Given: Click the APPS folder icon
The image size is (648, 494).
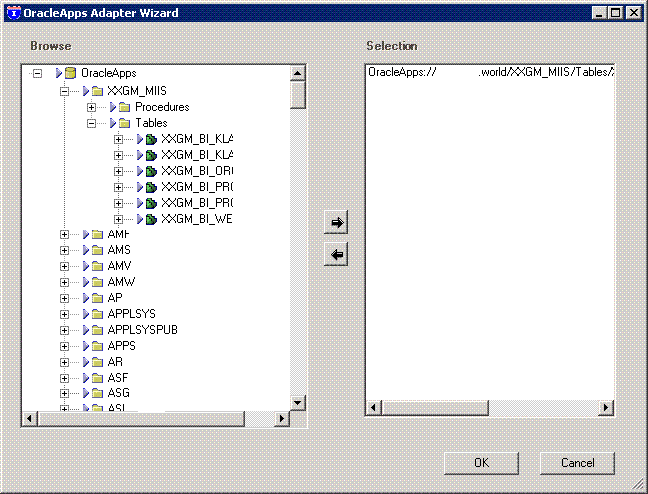Looking at the screenshot, I should coord(98,346).
